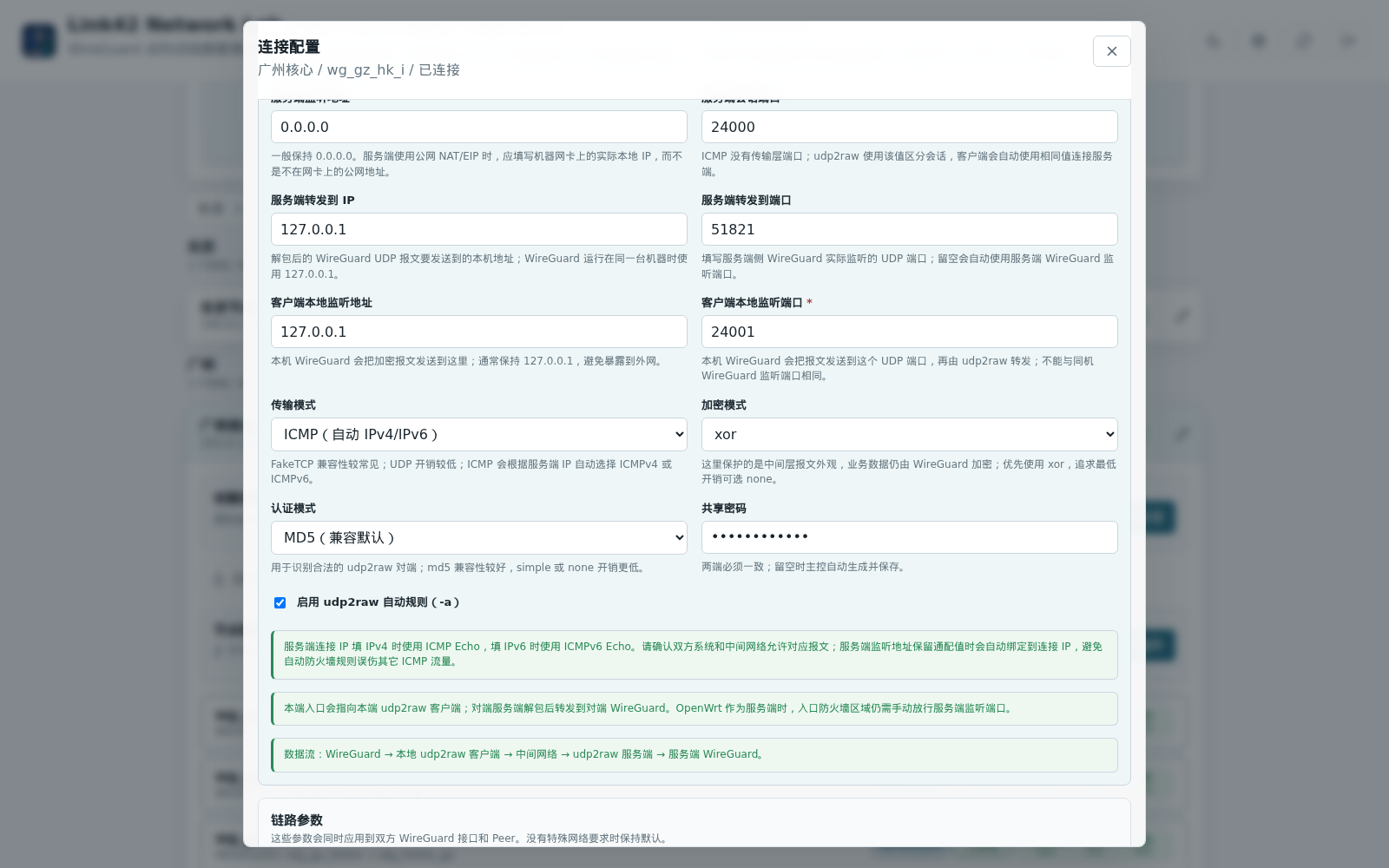Click the green note starting 数据流：WireGuard
This screenshot has height=868, width=1389.
(694, 755)
